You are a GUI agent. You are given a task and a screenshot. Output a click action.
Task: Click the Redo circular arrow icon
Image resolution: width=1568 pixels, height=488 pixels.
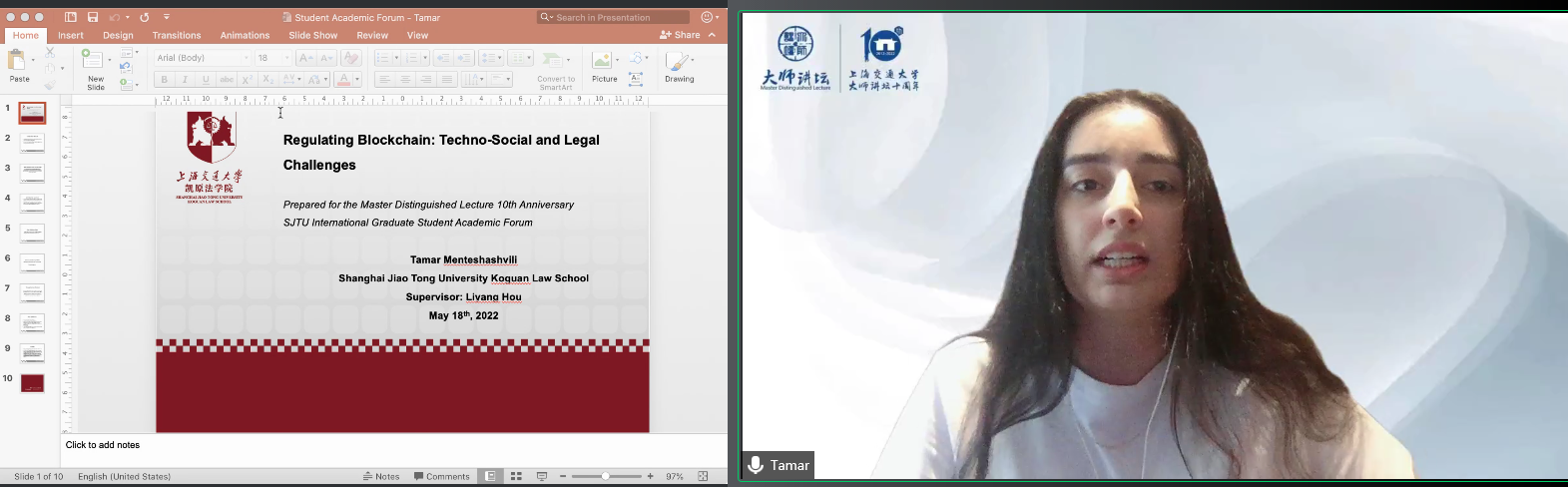[x=145, y=17]
